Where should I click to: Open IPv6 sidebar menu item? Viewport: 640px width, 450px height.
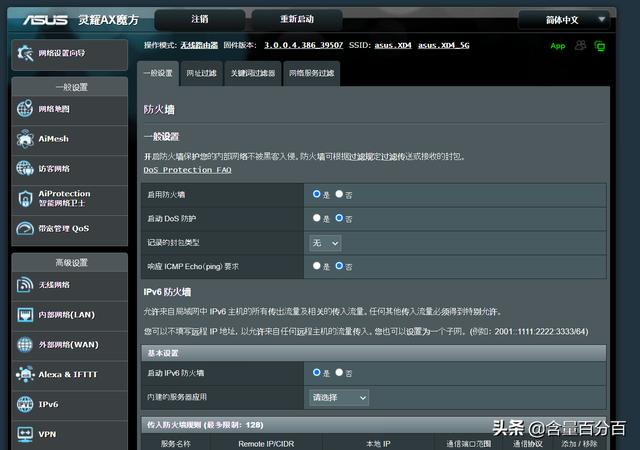click(70, 404)
